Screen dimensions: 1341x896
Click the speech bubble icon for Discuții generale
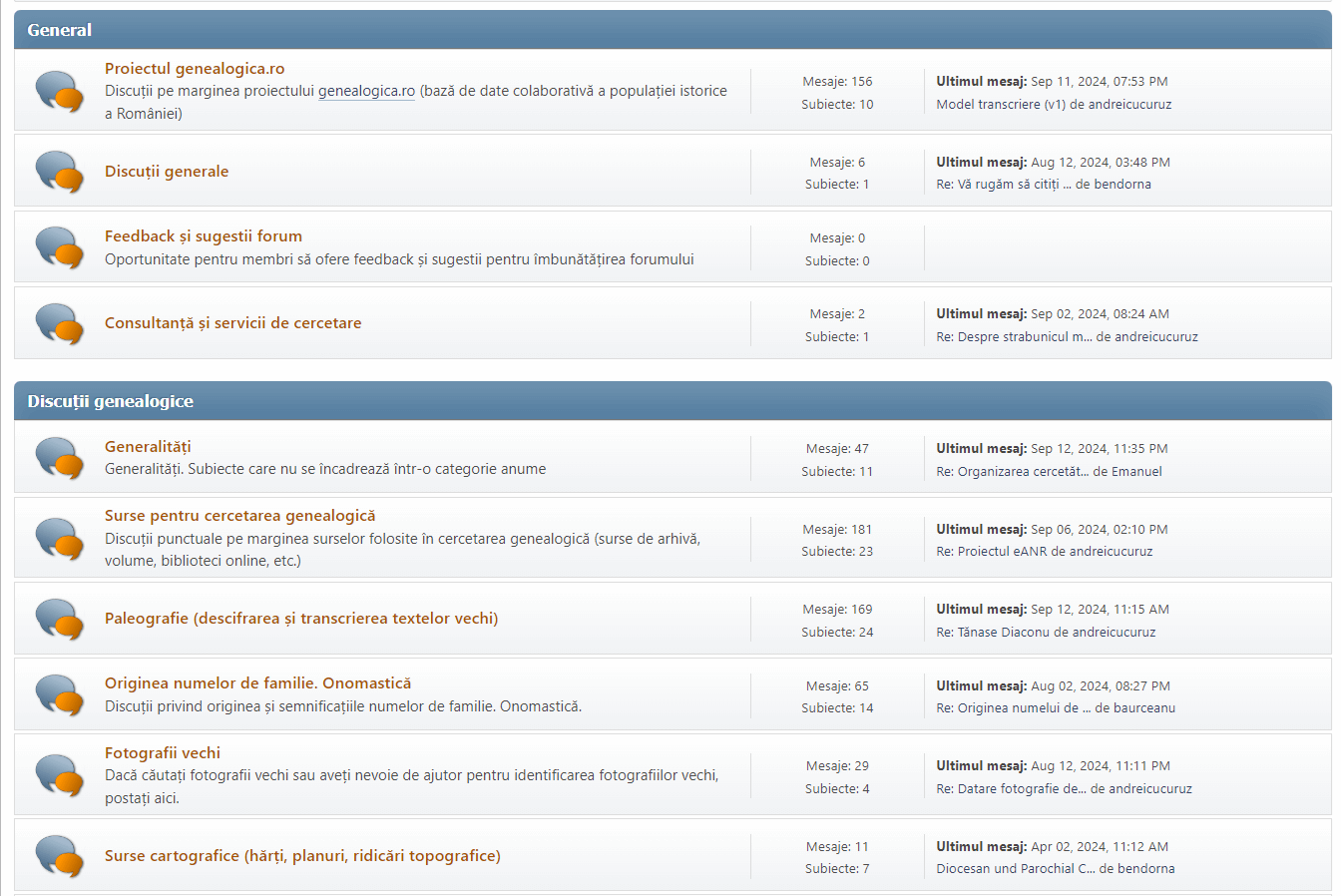59,172
